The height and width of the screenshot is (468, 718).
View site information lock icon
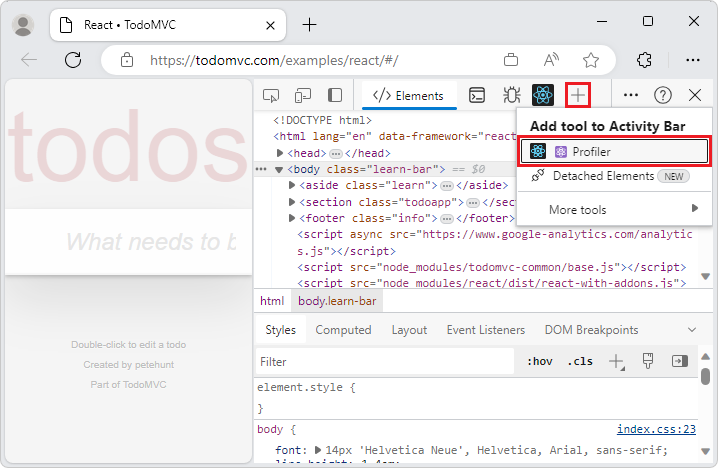pos(127,60)
